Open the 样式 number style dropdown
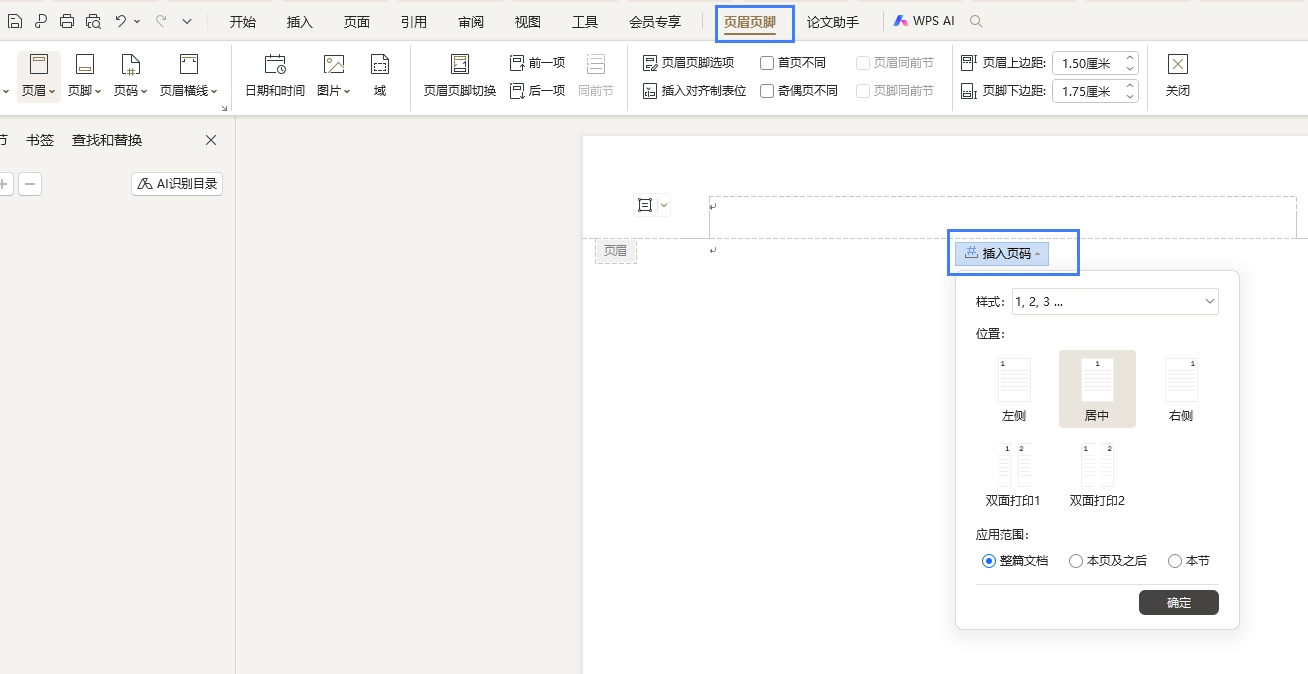Viewport: 1308px width, 674px height. click(x=1115, y=301)
